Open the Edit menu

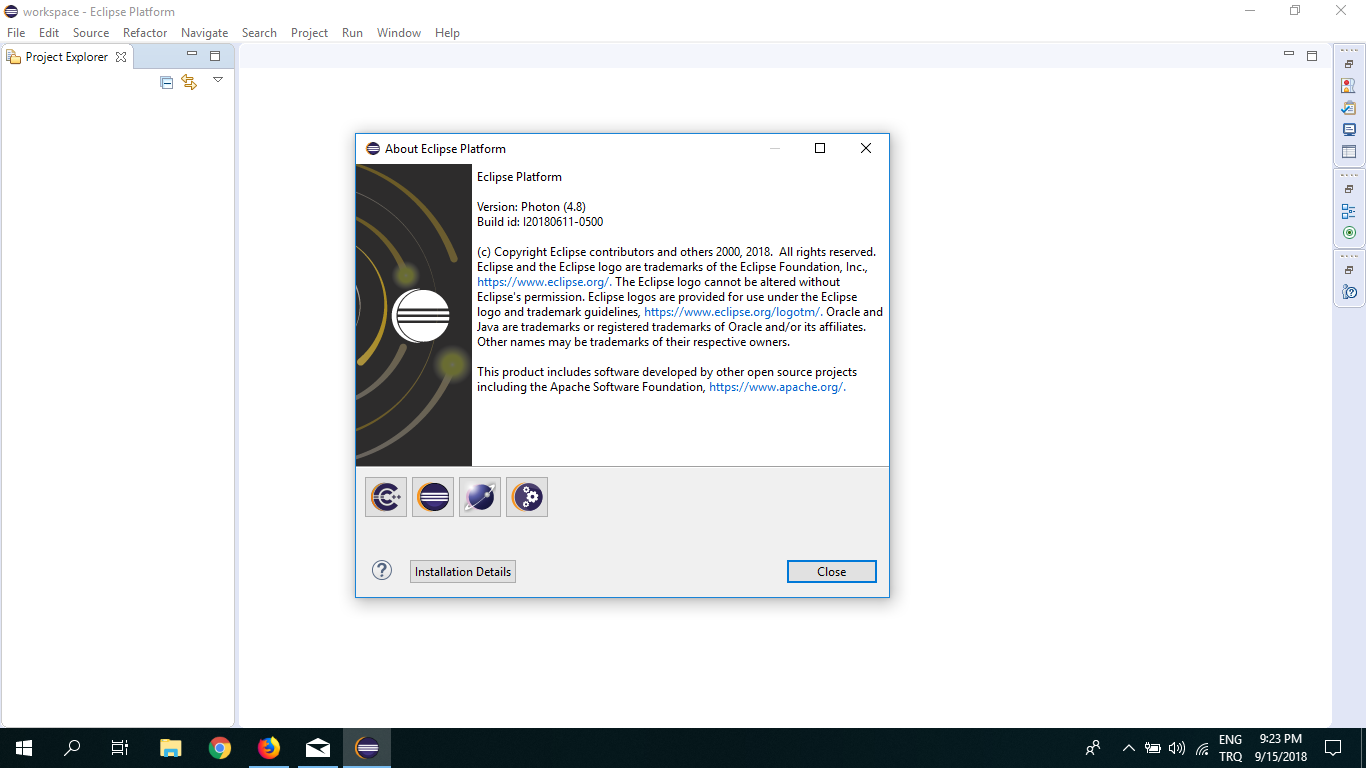pyautogui.click(x=49, y=33)
